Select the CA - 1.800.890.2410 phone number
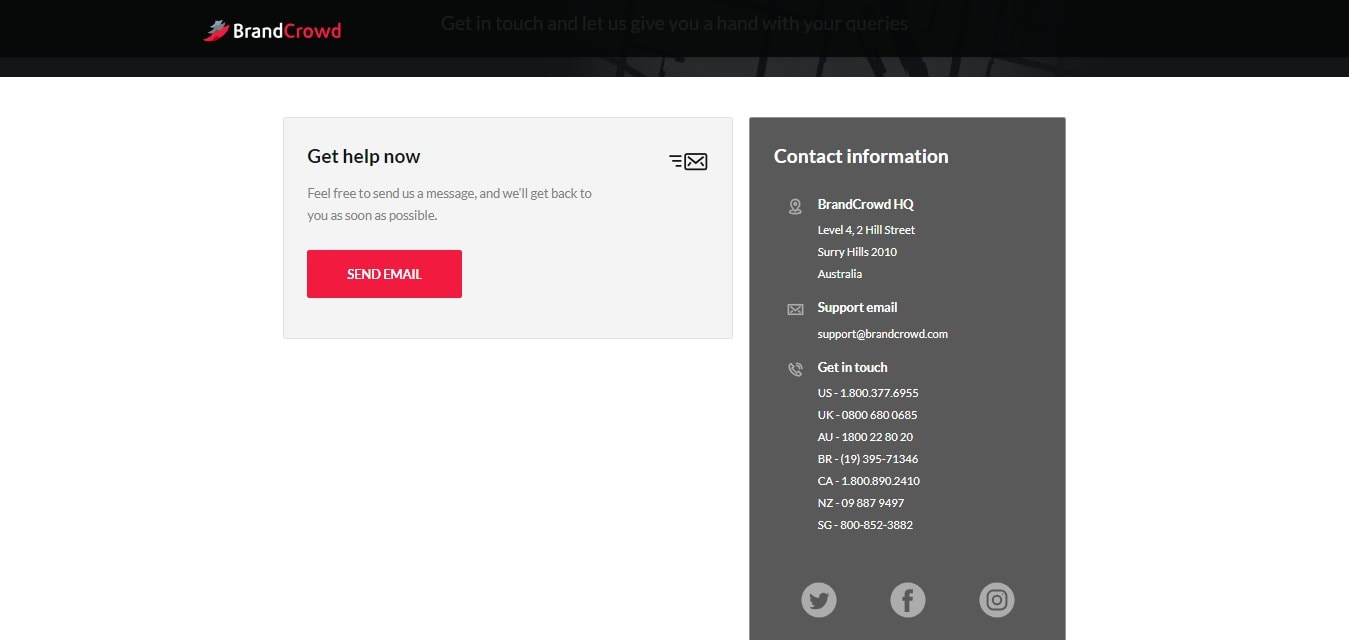Screen dimensions: 1349x640 click(x=868, y=481)
